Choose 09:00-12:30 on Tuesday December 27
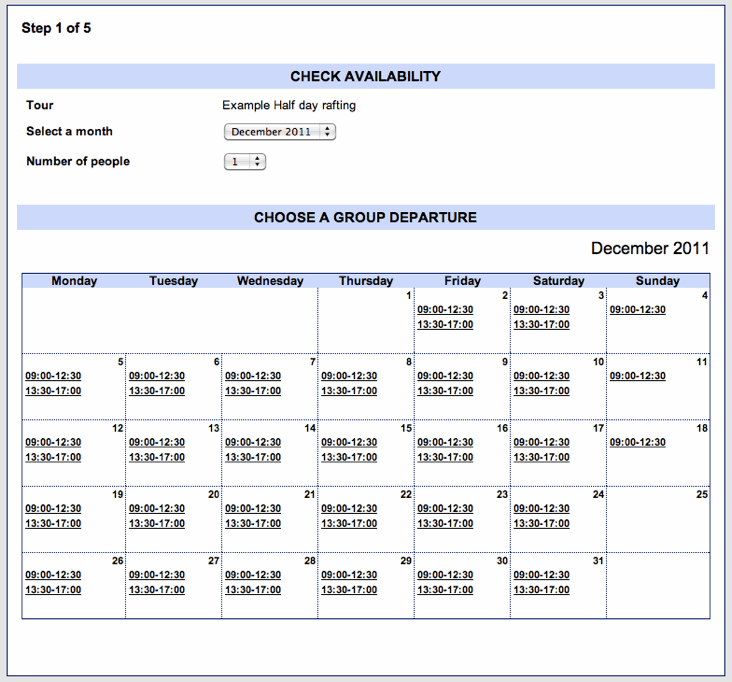Screen dimensions: 732x682 coord(156,575)
